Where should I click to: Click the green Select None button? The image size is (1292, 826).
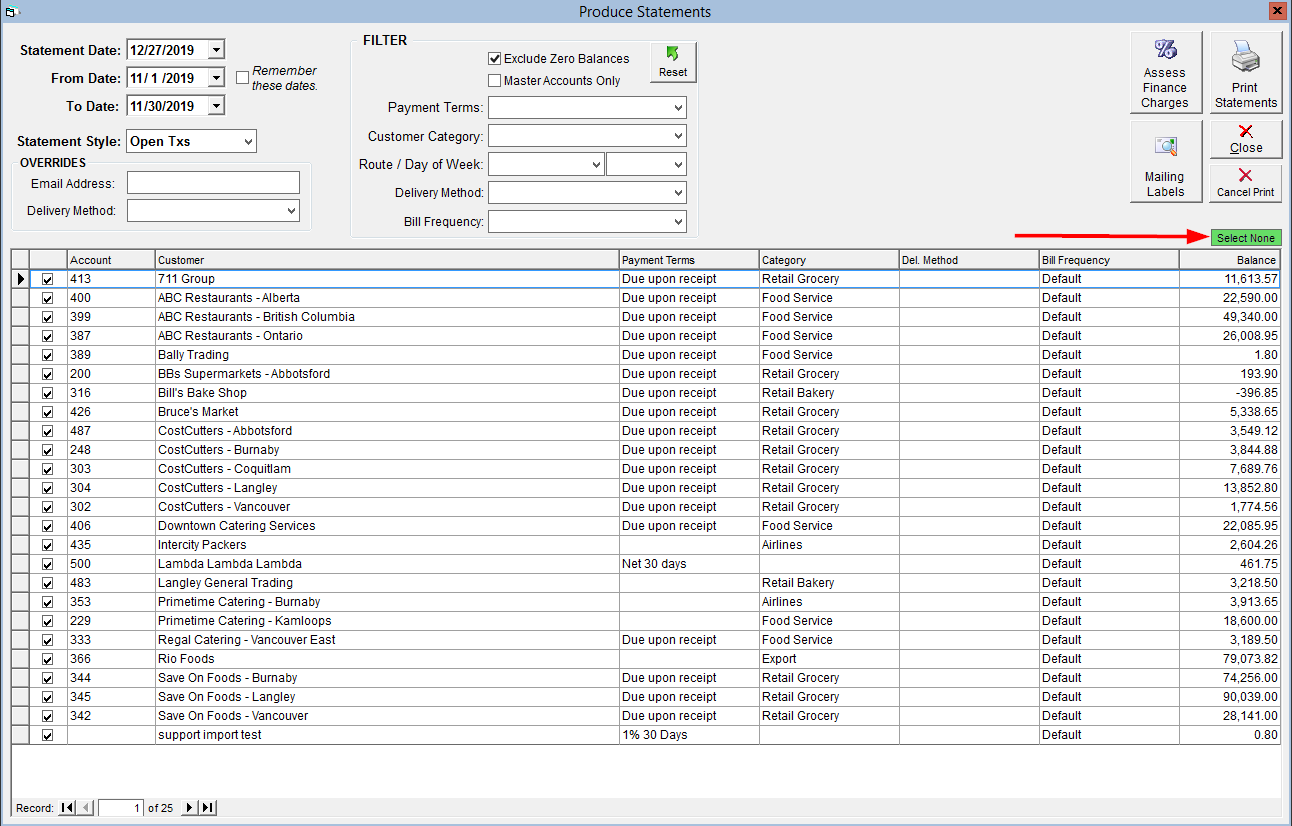pos(1246,238)
